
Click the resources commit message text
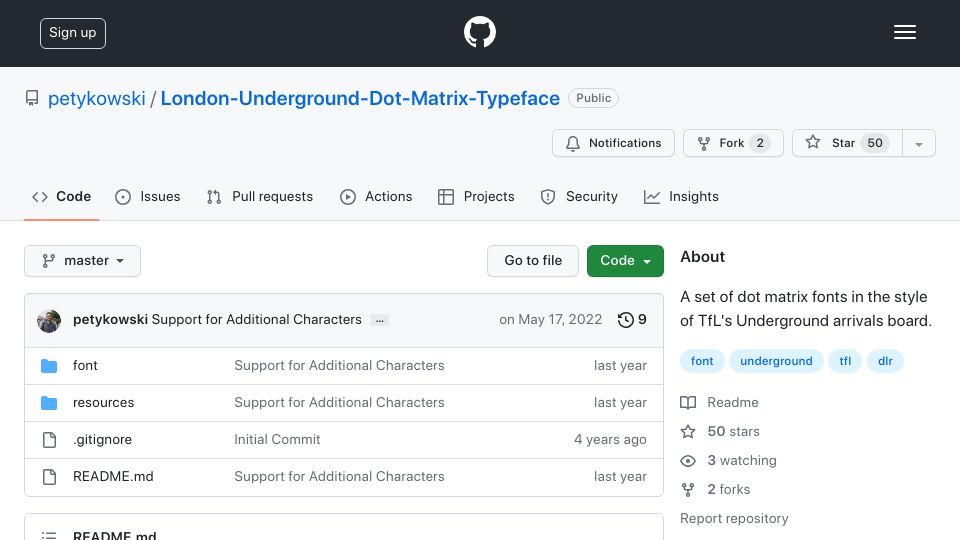click(339, 402)
